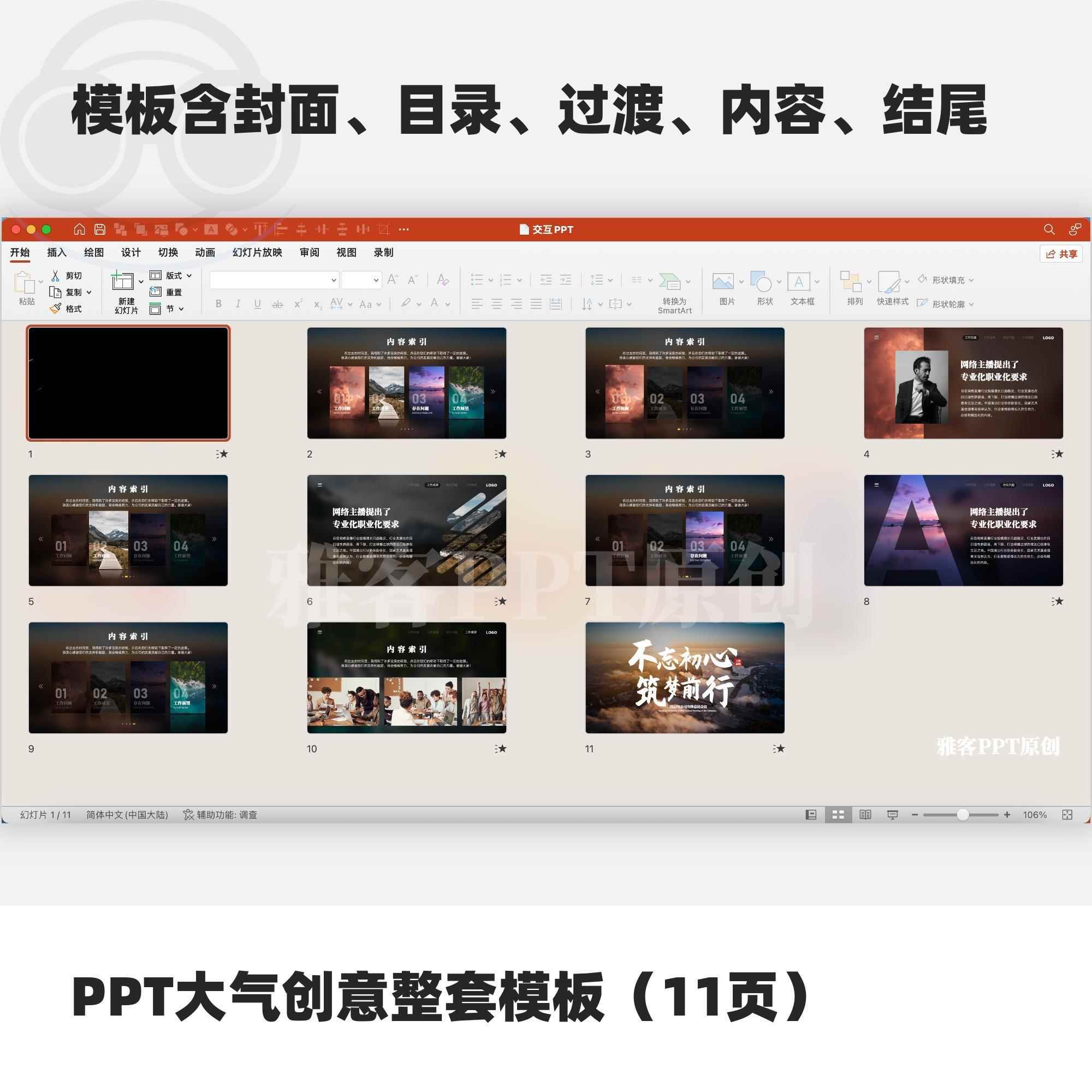
Task: Click the Home icon in title bar
Action: (x=80, y=229)
